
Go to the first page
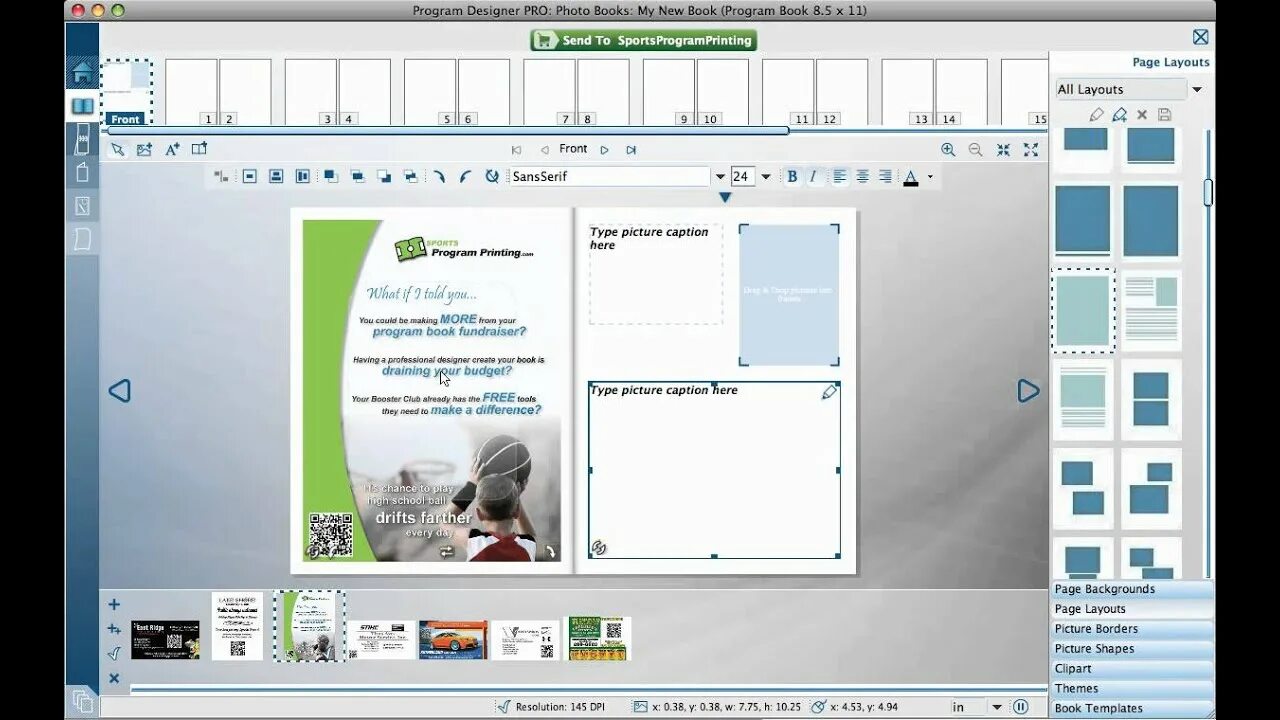516,150
